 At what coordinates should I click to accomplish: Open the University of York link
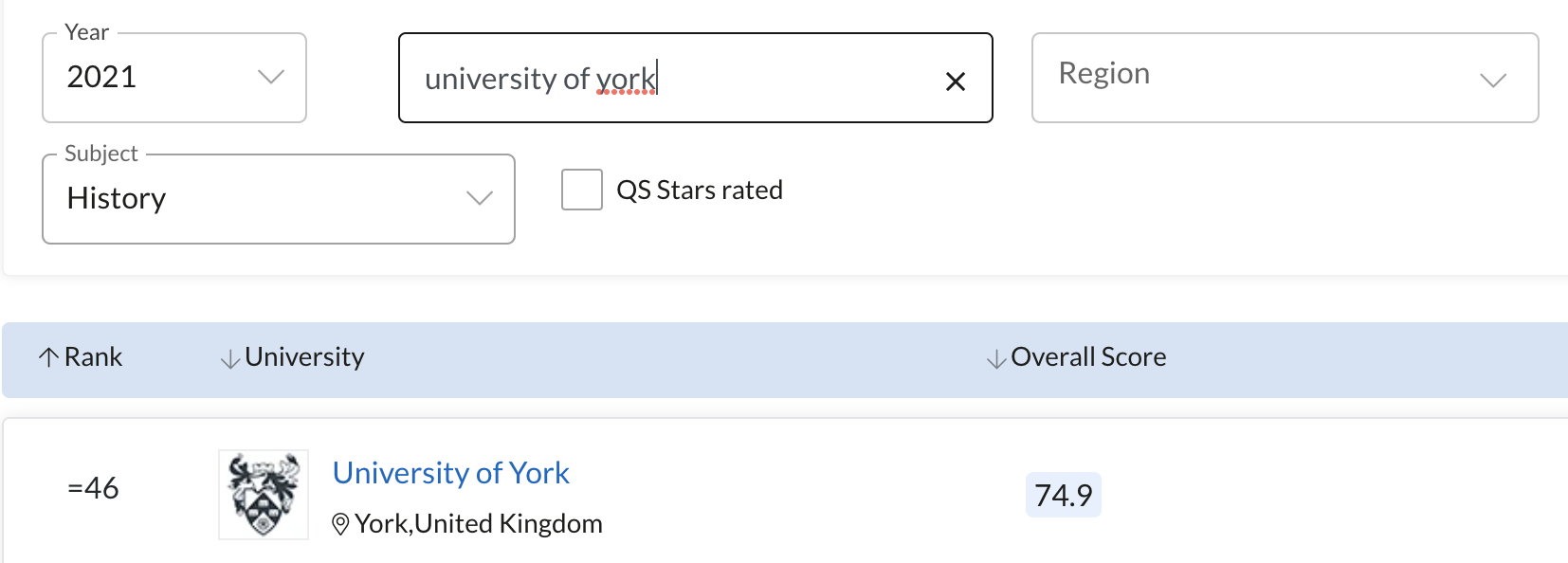[x=451, y=473]
